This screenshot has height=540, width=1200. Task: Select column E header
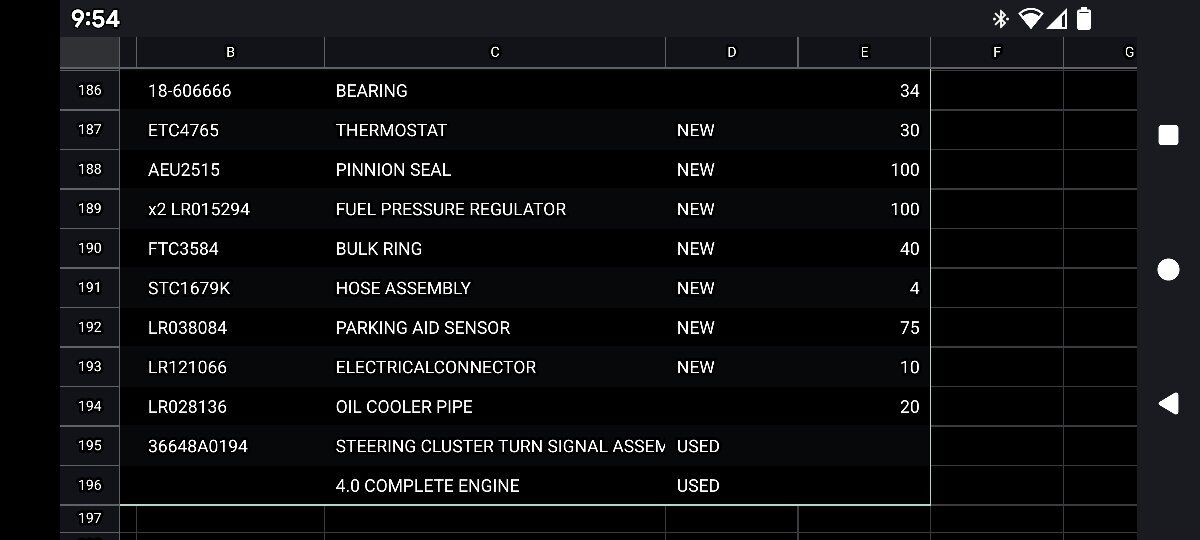[864, 52]
